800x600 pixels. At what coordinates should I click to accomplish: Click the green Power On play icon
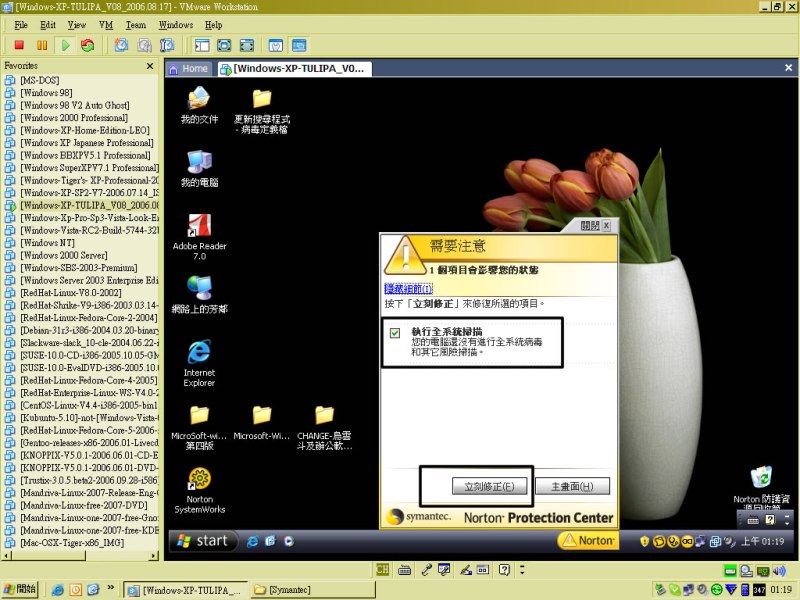click(65, 45)
